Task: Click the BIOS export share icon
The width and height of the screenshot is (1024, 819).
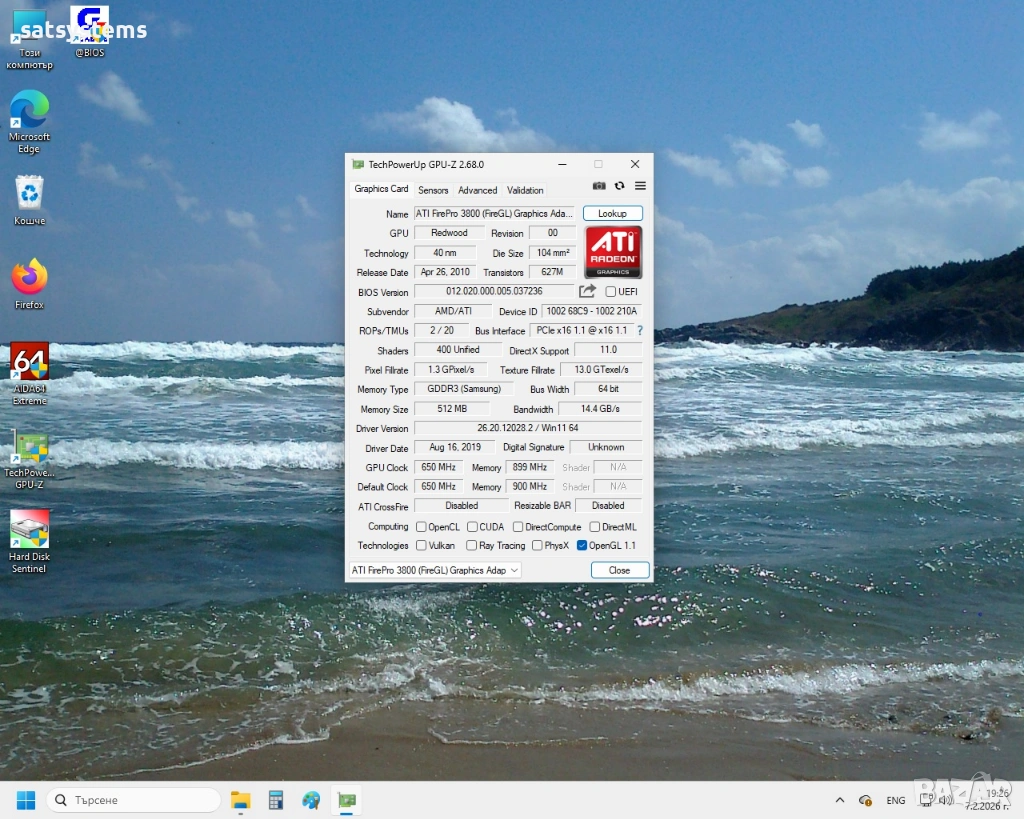Action: (x=588, y=291)
